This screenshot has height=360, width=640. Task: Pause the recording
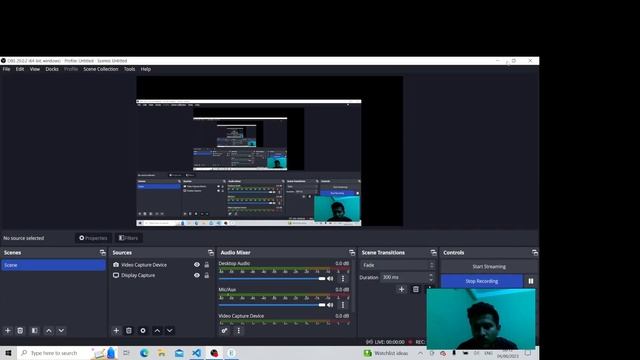point(531,281)
